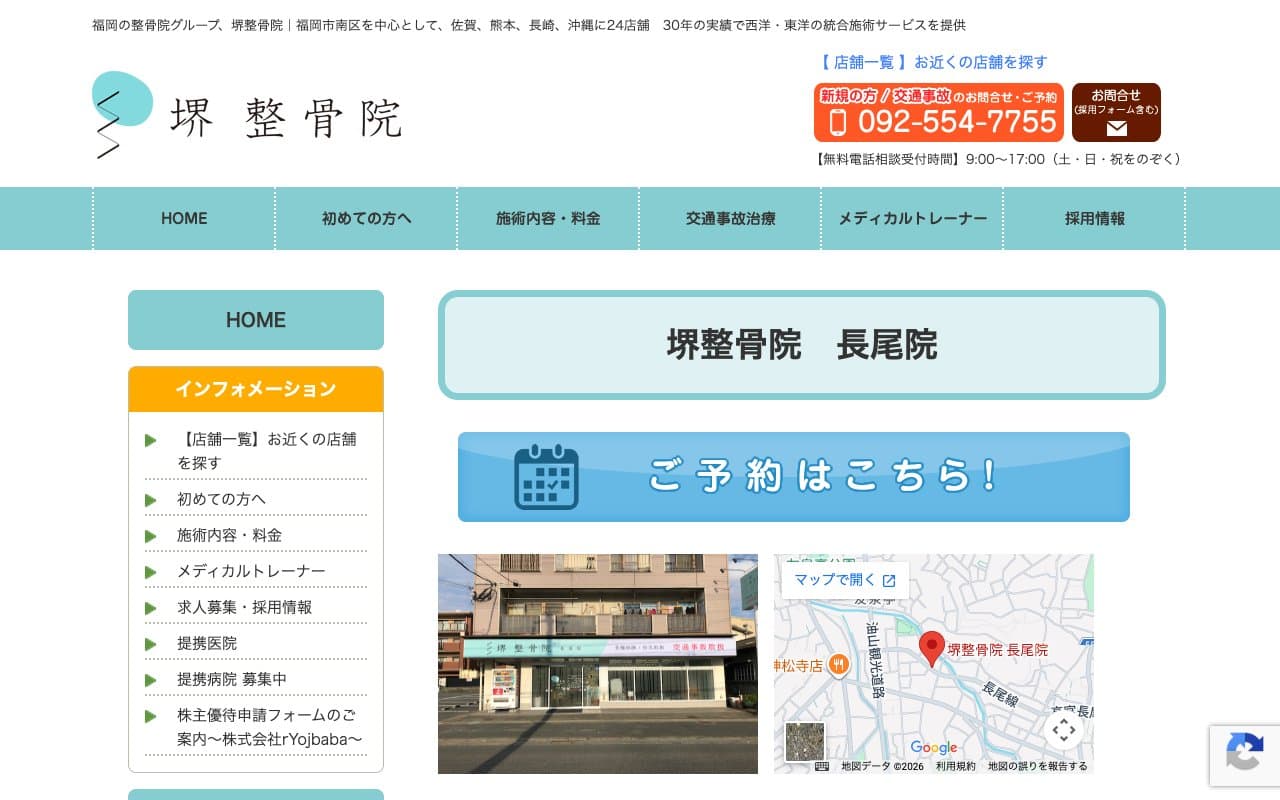Viewport: 1280px width, 800px height.
Task: Click the clinic exterior photo
Action: click(598, 664)
